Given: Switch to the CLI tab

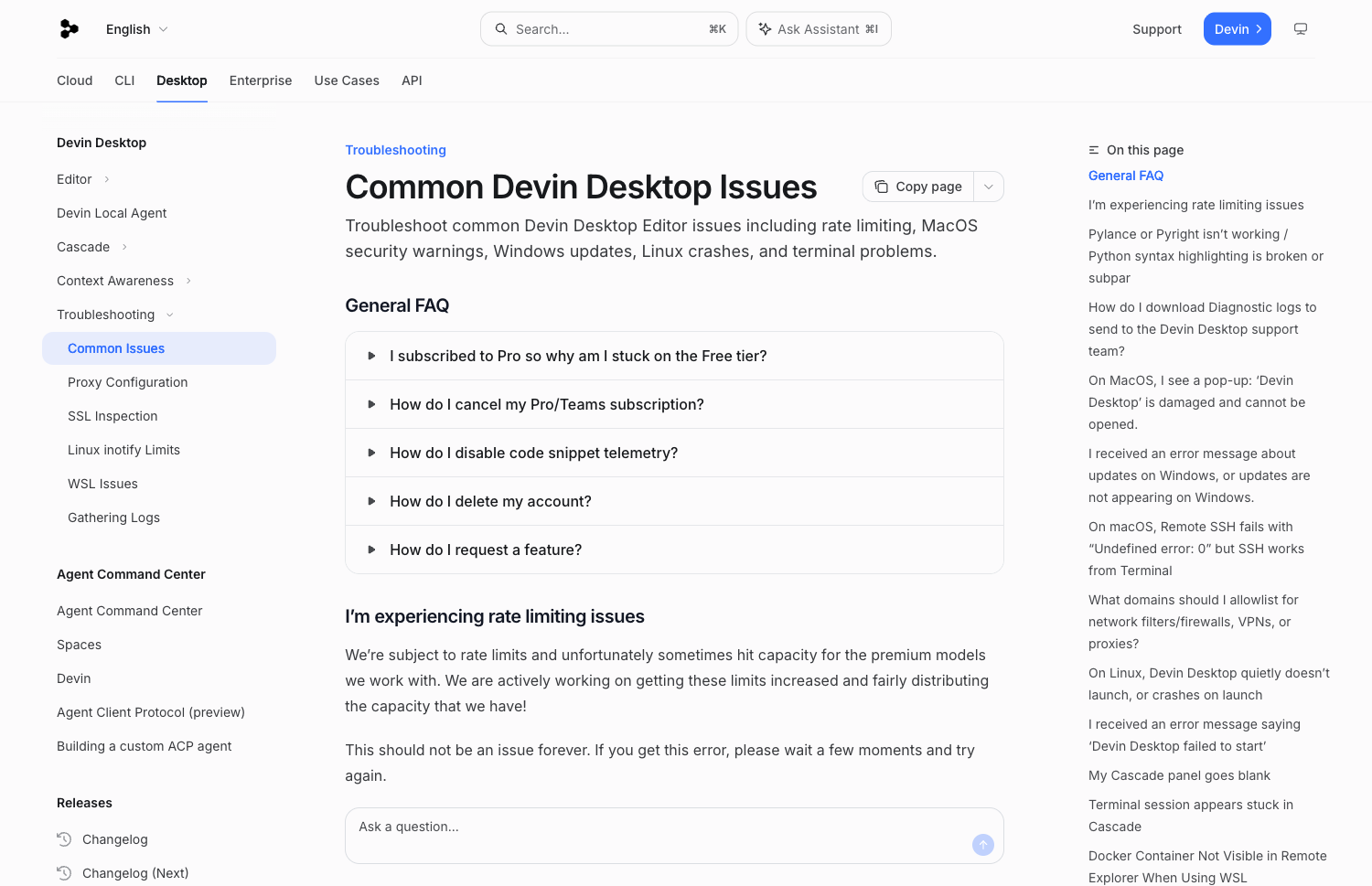Looking at the screenshot, I should 124,80.
